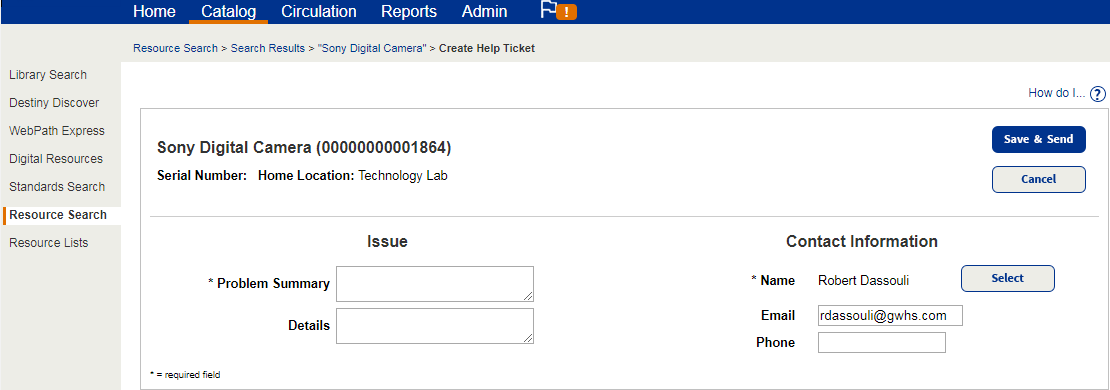Click the Problem Summary resize grip

(528, 297)
